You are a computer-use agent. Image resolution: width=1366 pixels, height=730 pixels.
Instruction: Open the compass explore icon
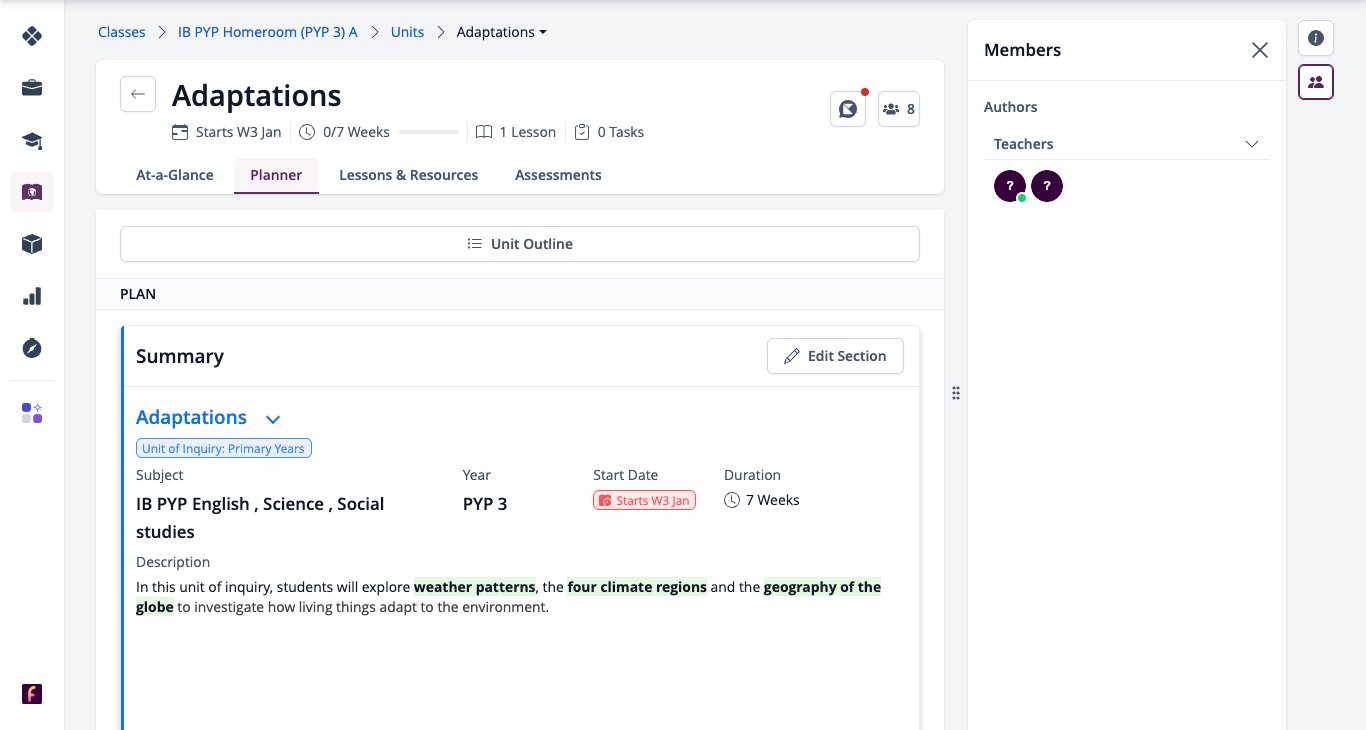32,348
